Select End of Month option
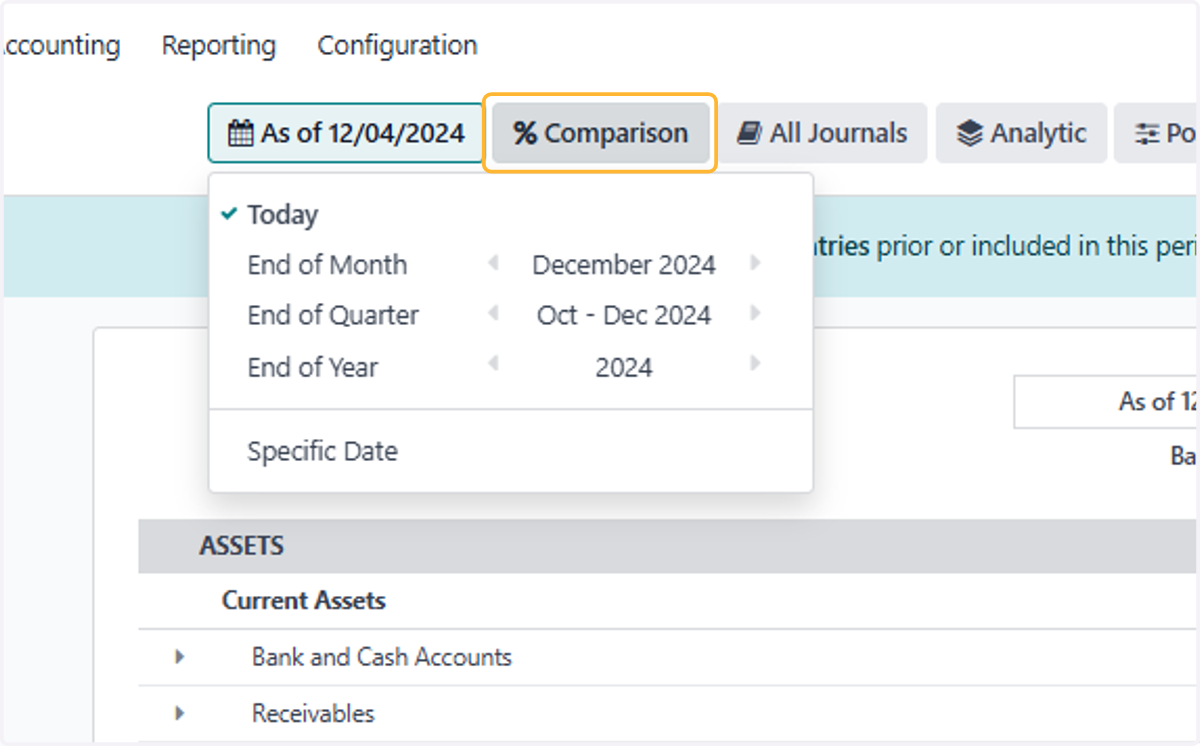The height and width of the screenshot is (746, 1200). [x=327, y=265]
